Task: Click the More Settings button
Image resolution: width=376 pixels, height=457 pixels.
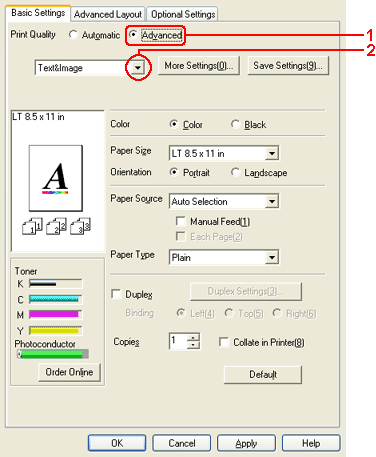Action: click(199, 66)
